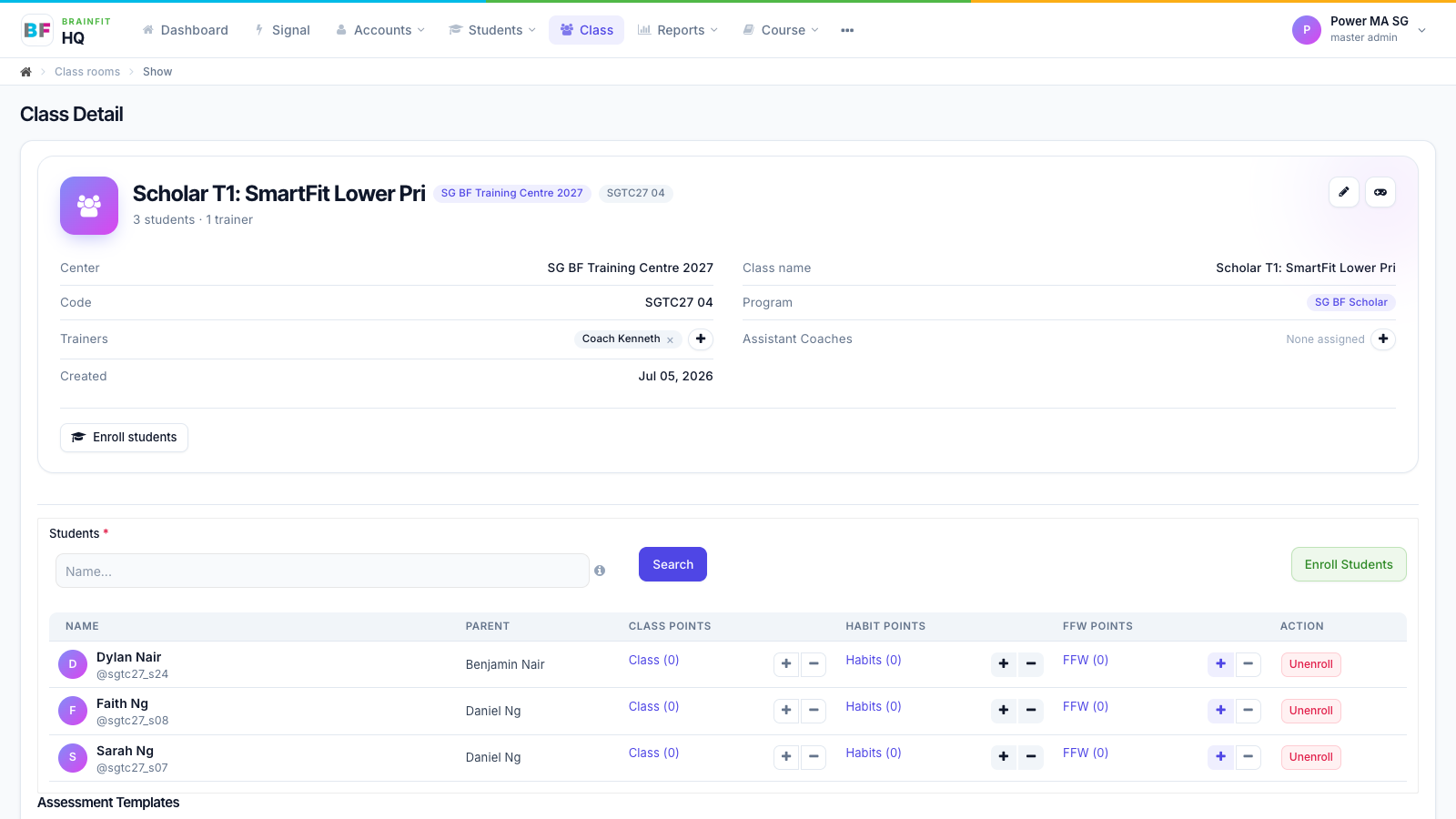Click the BrainFit HQ logo

click(x=66, y=30)
